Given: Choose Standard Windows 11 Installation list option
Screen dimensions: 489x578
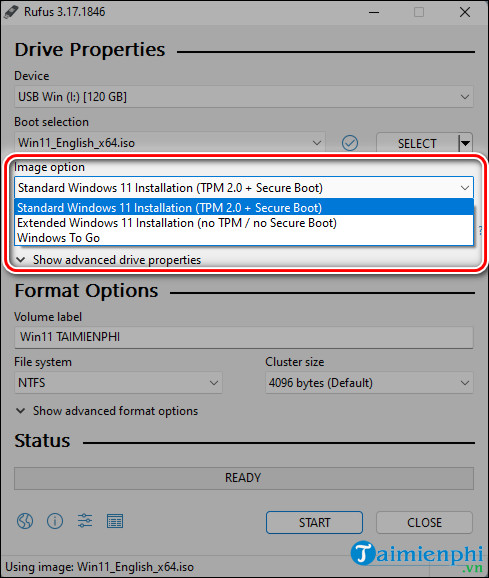Looking at the screenshot, I should pyautogui.click(x=244, y=208).
